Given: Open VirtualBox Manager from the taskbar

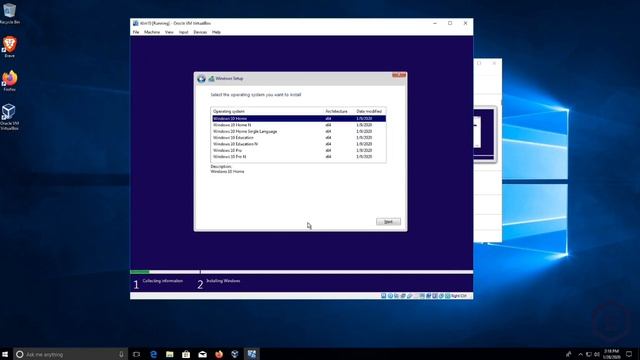Looking at the screenshot, I should [x=235, y=354].
